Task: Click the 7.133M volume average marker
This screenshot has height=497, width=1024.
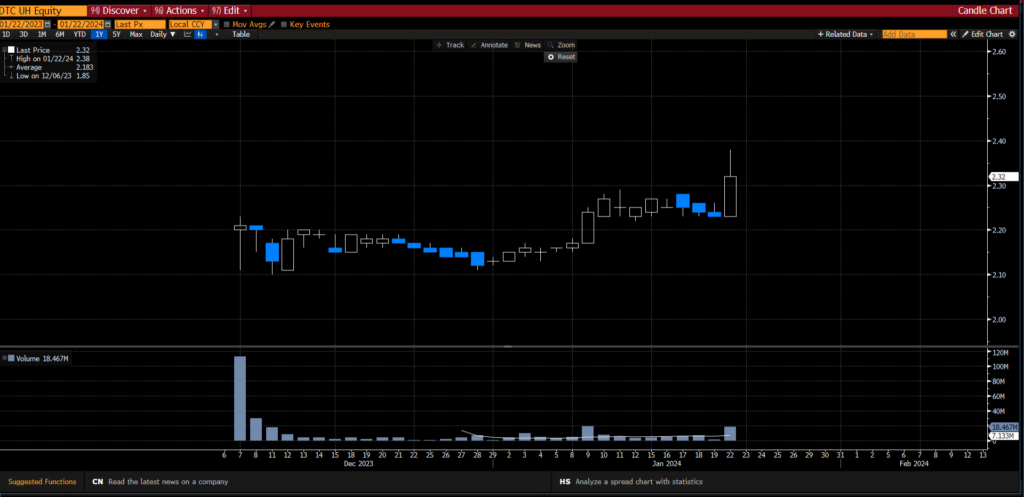Action: pos(1003,435)
